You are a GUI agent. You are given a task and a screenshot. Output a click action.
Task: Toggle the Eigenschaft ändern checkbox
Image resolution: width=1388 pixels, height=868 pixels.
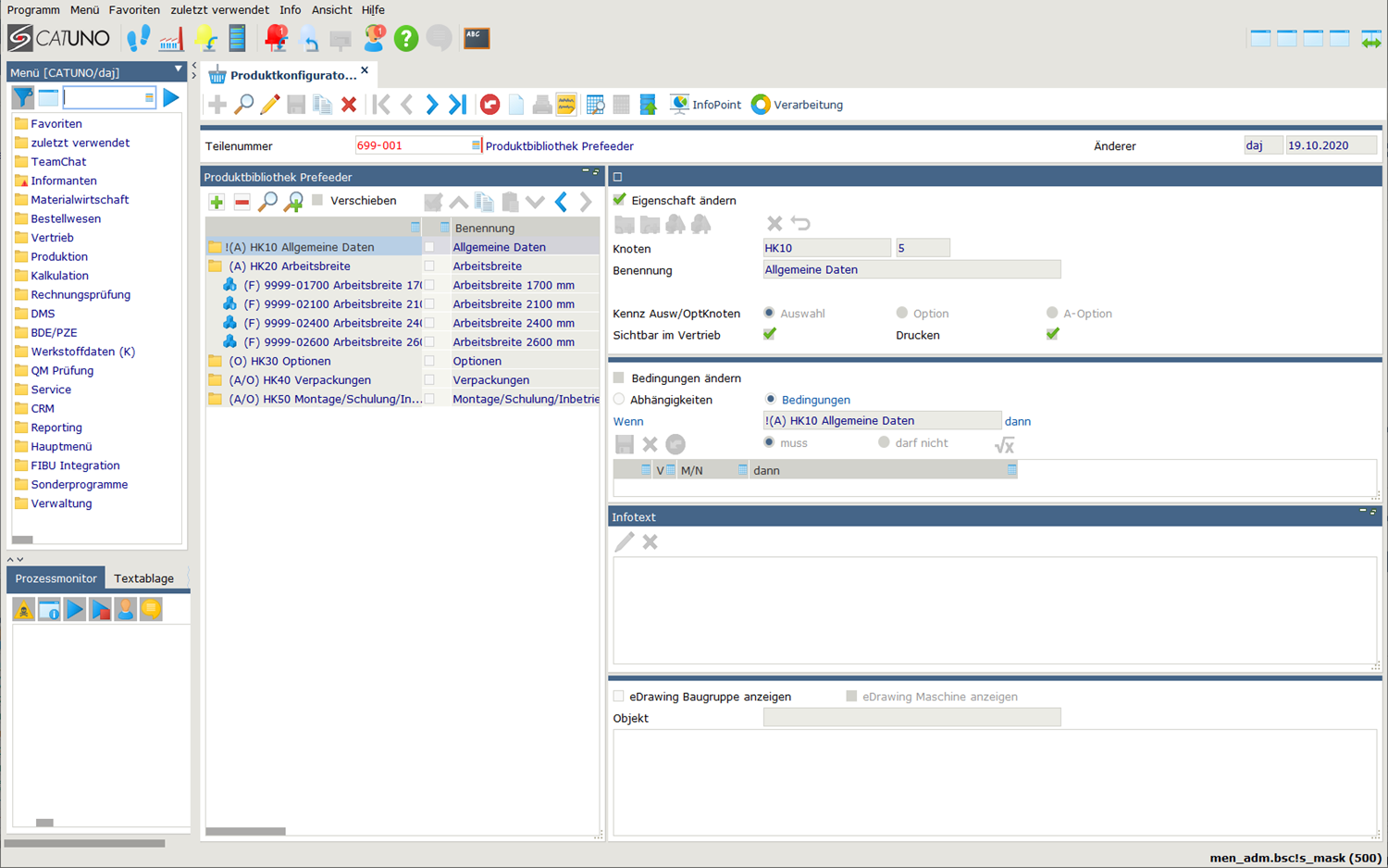tap(620, 200)
